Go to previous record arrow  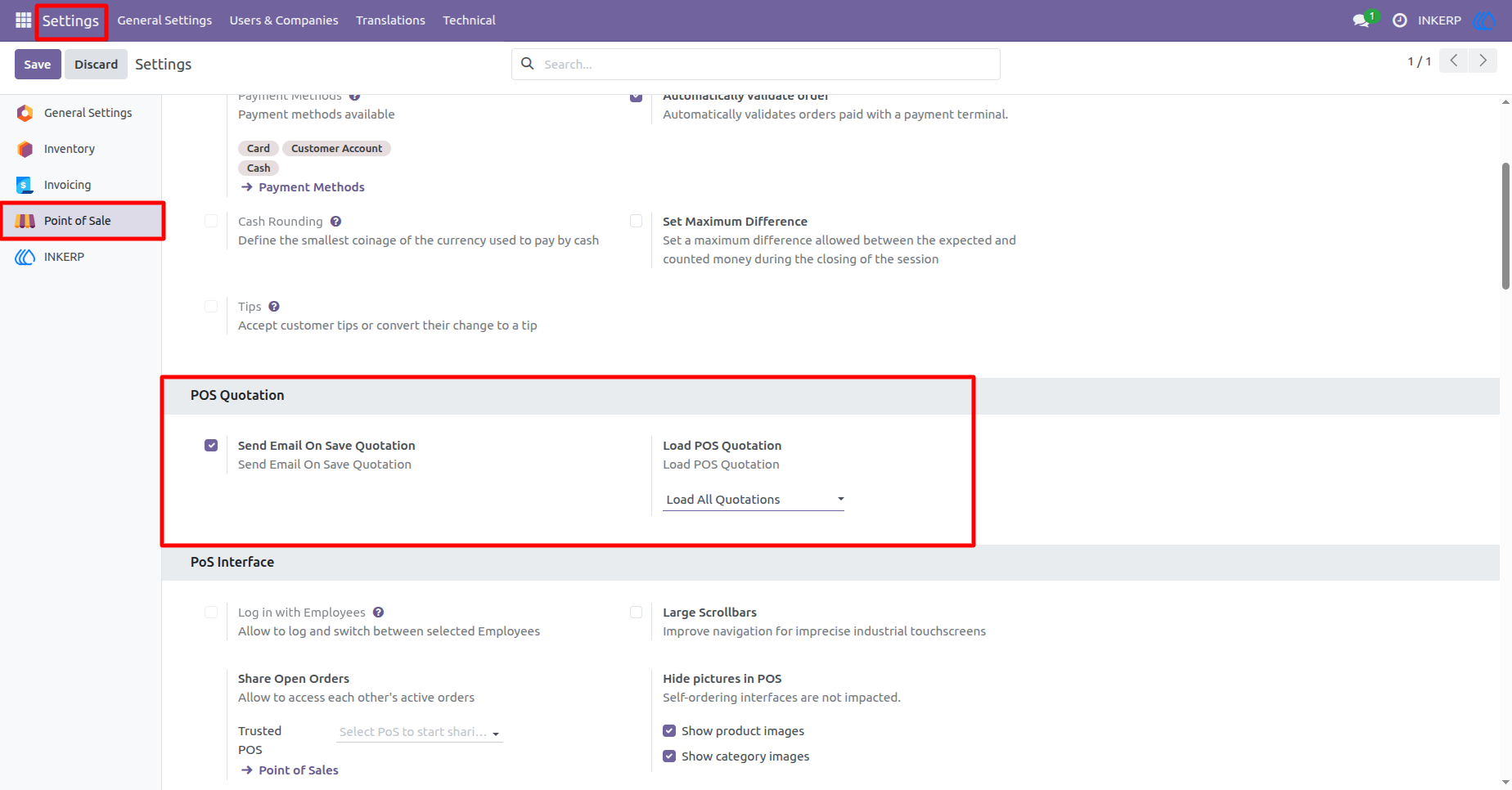click(1454, 61)
